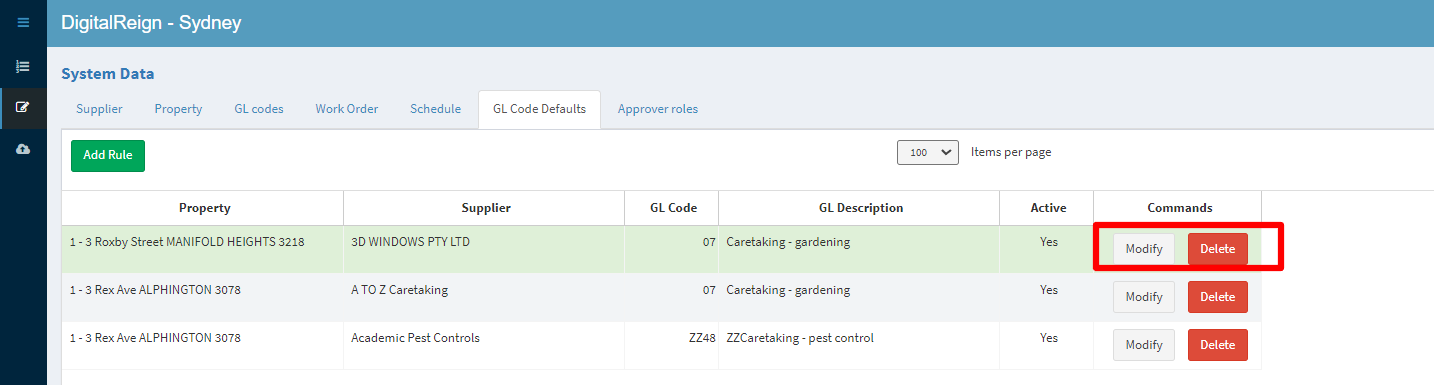Delete the 3D WINDOWS PTY LTD rule

coord(1218,249)
